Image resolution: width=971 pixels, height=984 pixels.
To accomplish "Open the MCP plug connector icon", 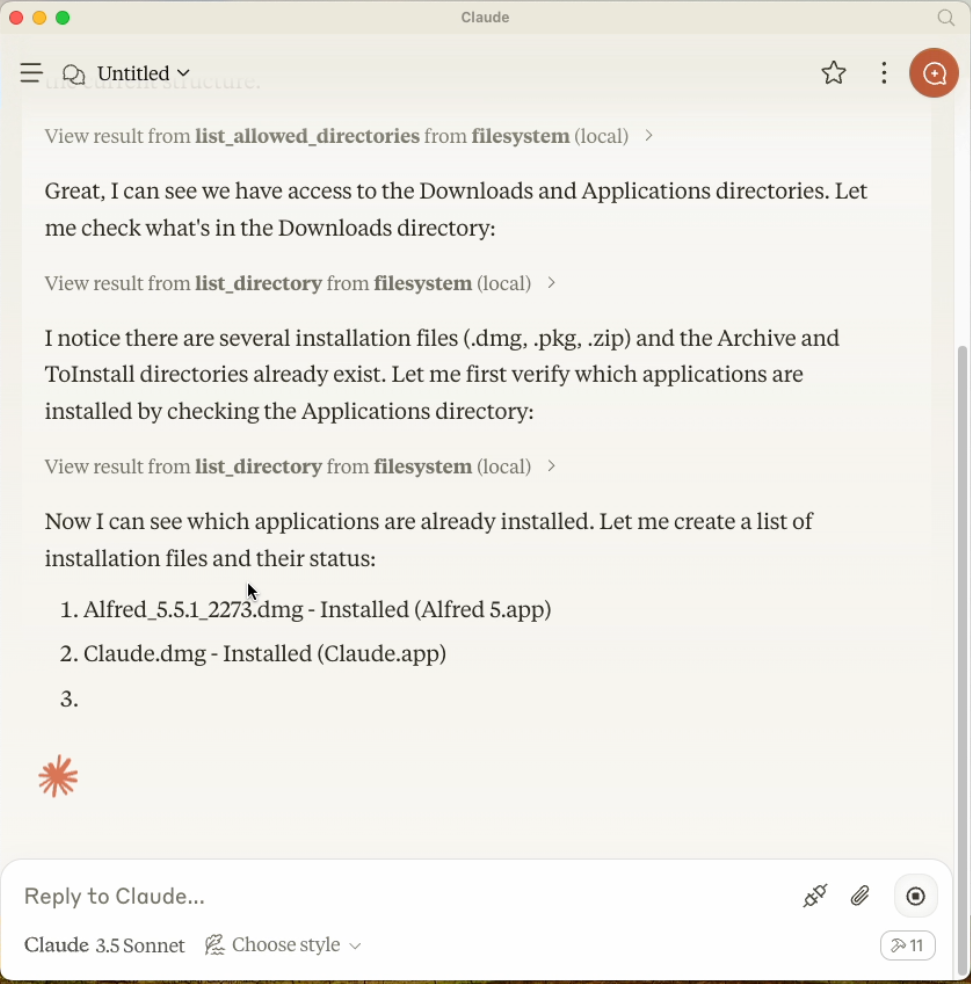I will (x=815, y=896).
